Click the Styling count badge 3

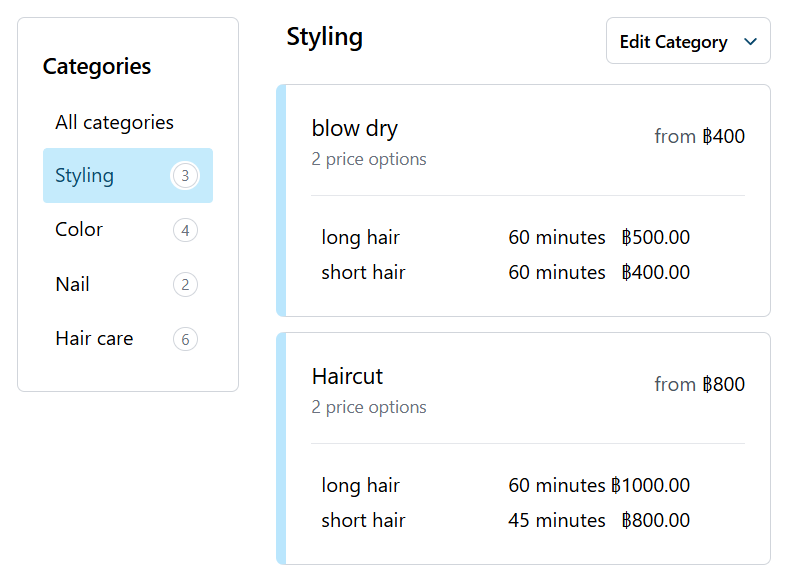185,176
